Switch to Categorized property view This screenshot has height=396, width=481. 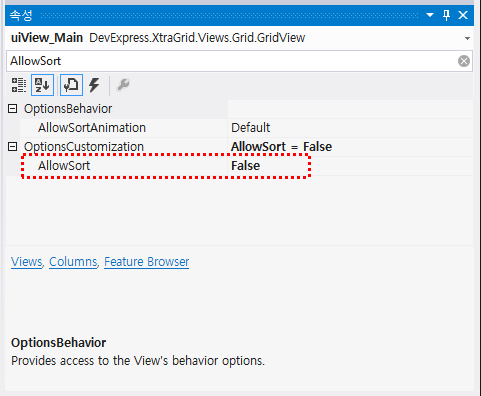point(19,85)
